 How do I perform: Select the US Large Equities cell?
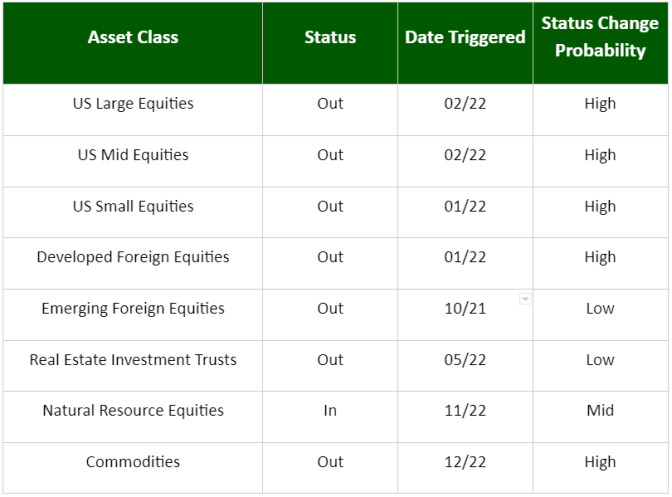[133, 110]
